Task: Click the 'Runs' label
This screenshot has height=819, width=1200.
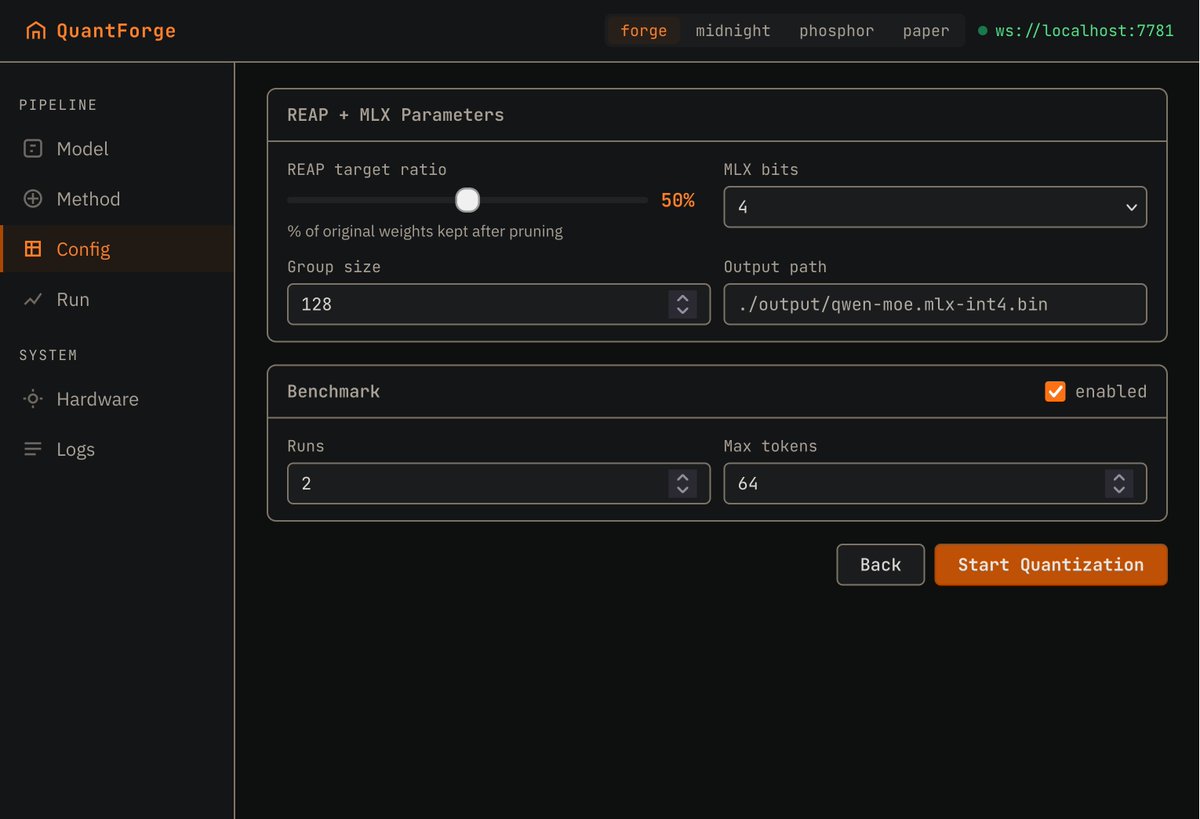Action: (306, 446)
